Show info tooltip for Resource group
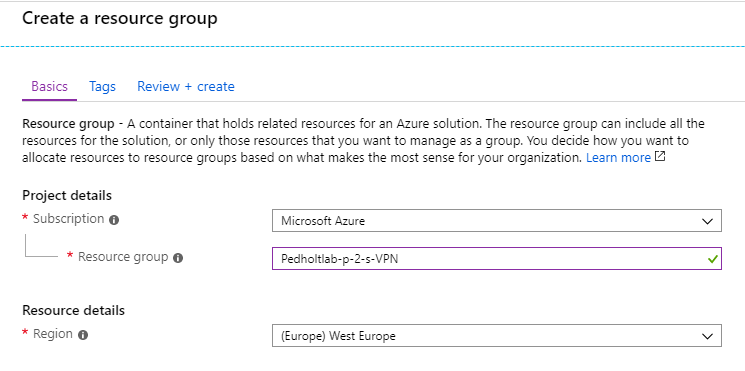Viewport: 745px width, 371px height. (x=178, y=258)
